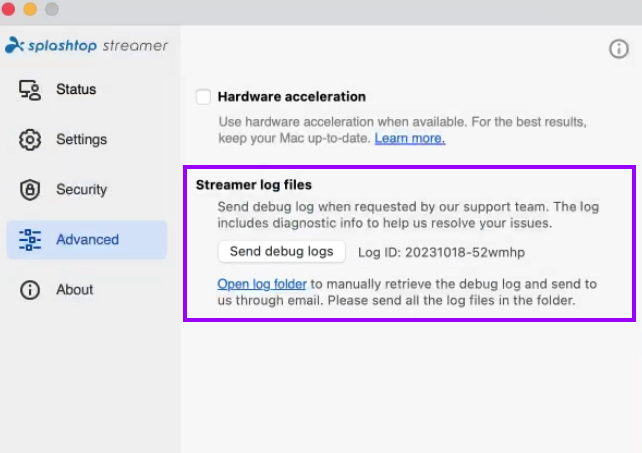Viewport: 642px width, 453px height.
Task: Click the info icon at top right
Action: pos(619,49)
